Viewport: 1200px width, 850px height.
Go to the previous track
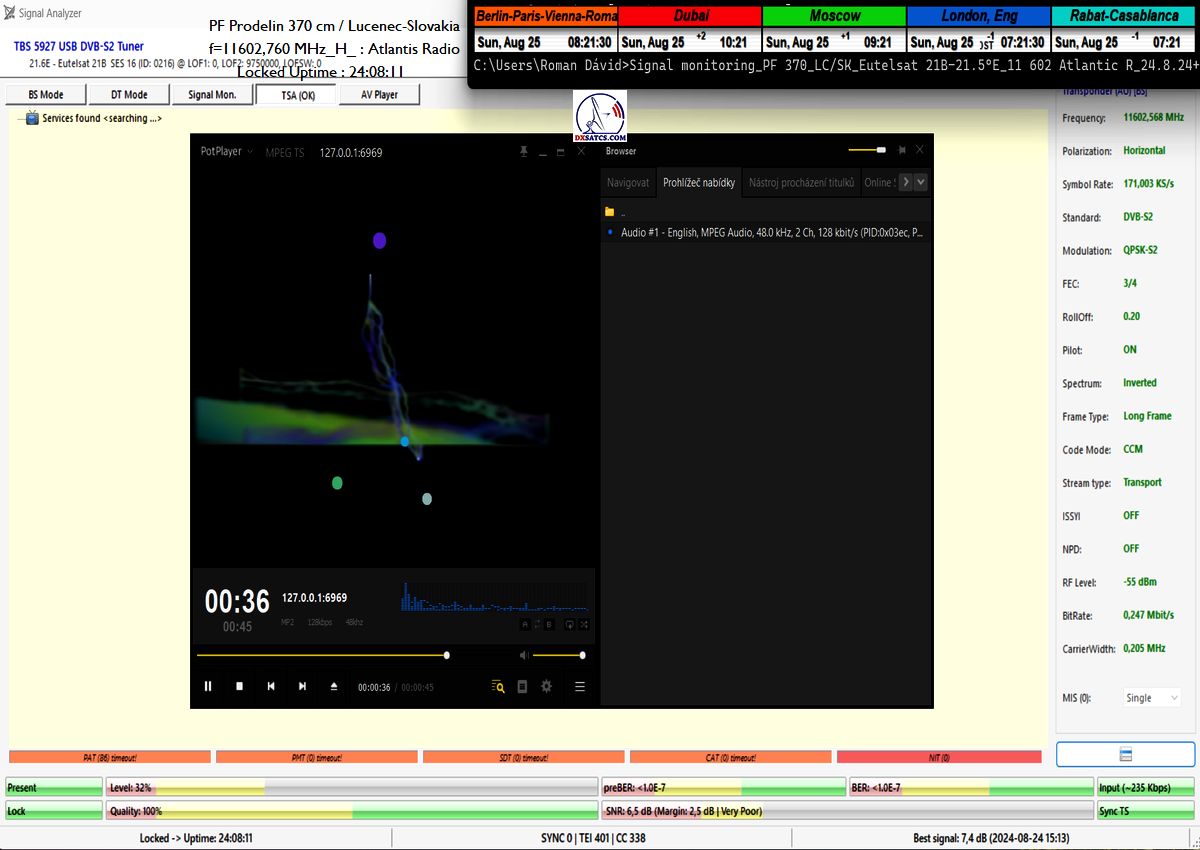tap(270, 686)
